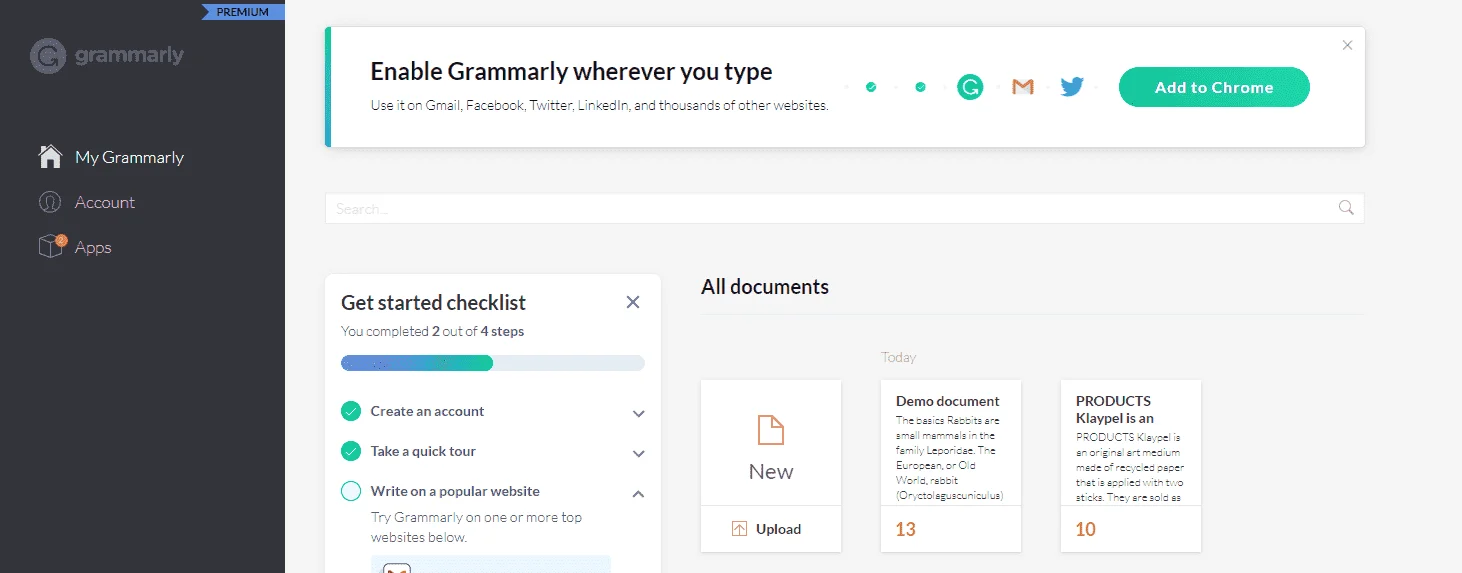Toggle the Create an account checkmark
Viewport: 1462px width, 573px height.
point(351,411)
